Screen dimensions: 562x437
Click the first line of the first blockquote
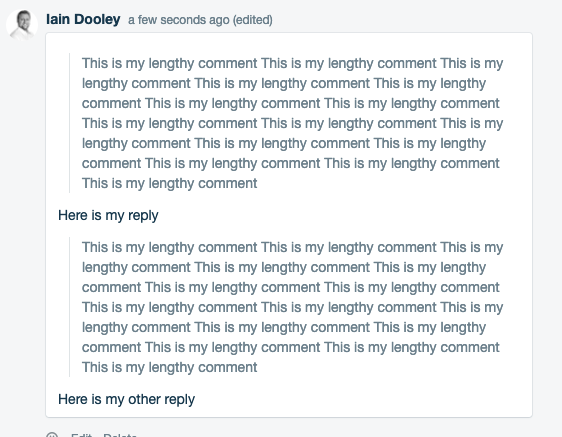click(x=292, y=63)
